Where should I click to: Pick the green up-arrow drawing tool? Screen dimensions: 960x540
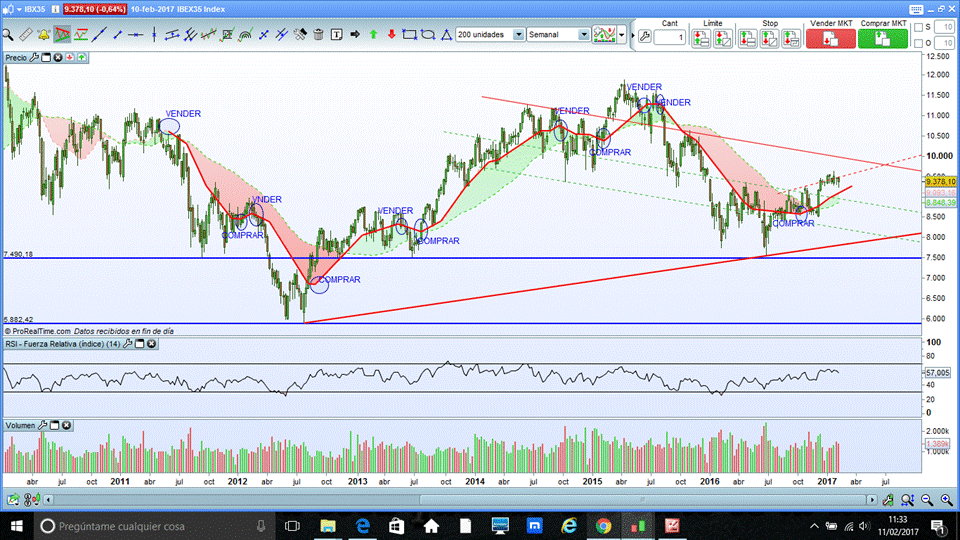point(372,34)
